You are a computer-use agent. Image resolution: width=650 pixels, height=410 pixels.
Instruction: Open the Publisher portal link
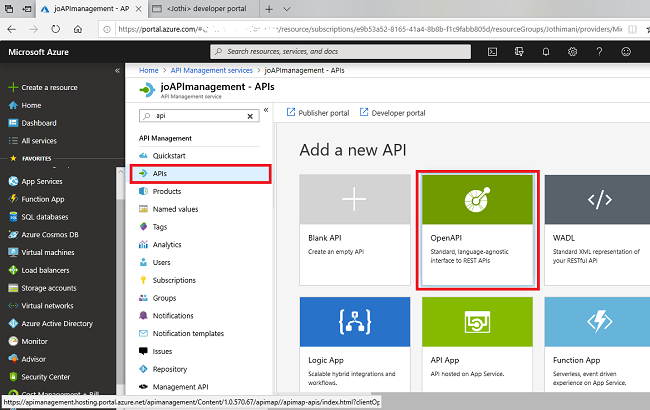click(318, 113)
